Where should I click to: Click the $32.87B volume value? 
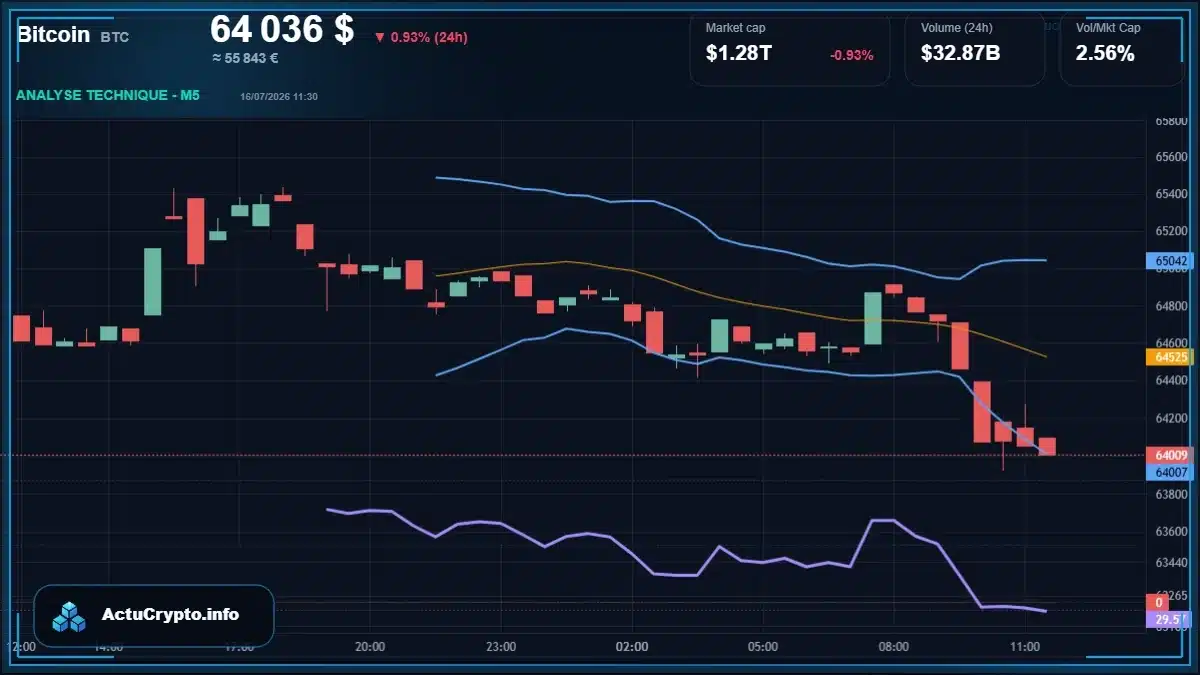click(x=961, y=54)
